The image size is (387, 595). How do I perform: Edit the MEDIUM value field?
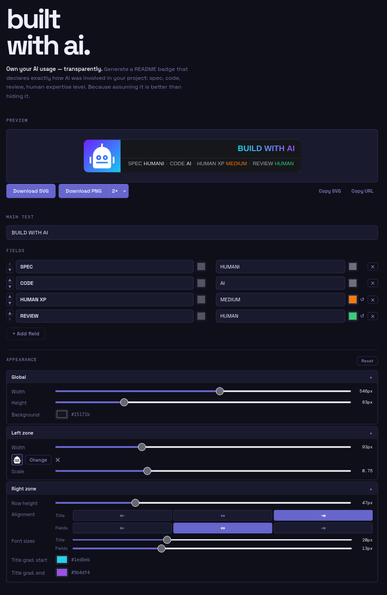tap(280, 299)
